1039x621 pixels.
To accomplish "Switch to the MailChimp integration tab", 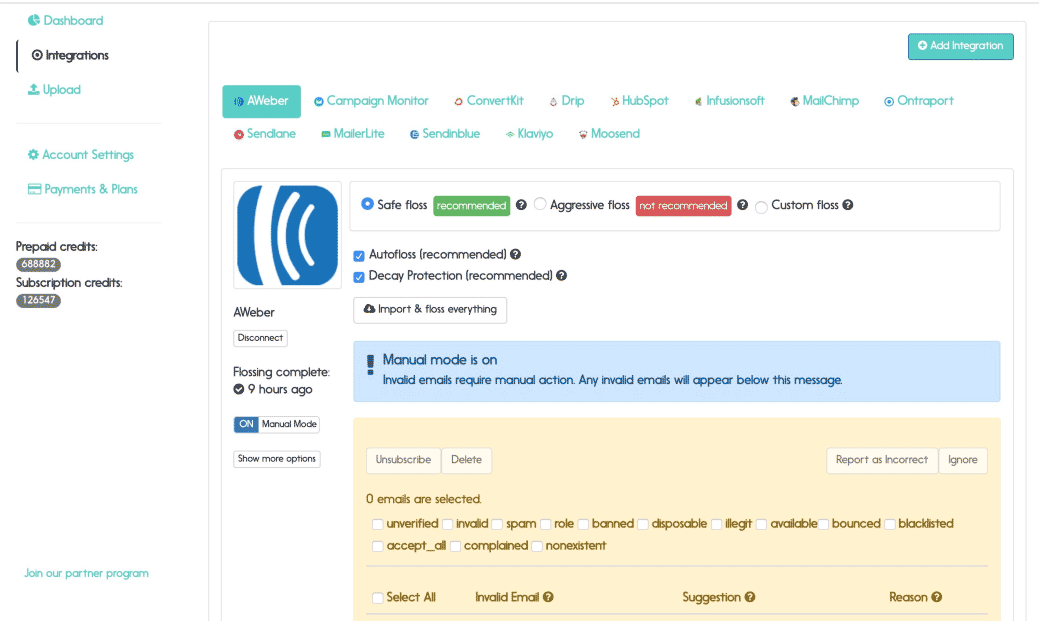I will pyautogui.click(x=824, y=101).
